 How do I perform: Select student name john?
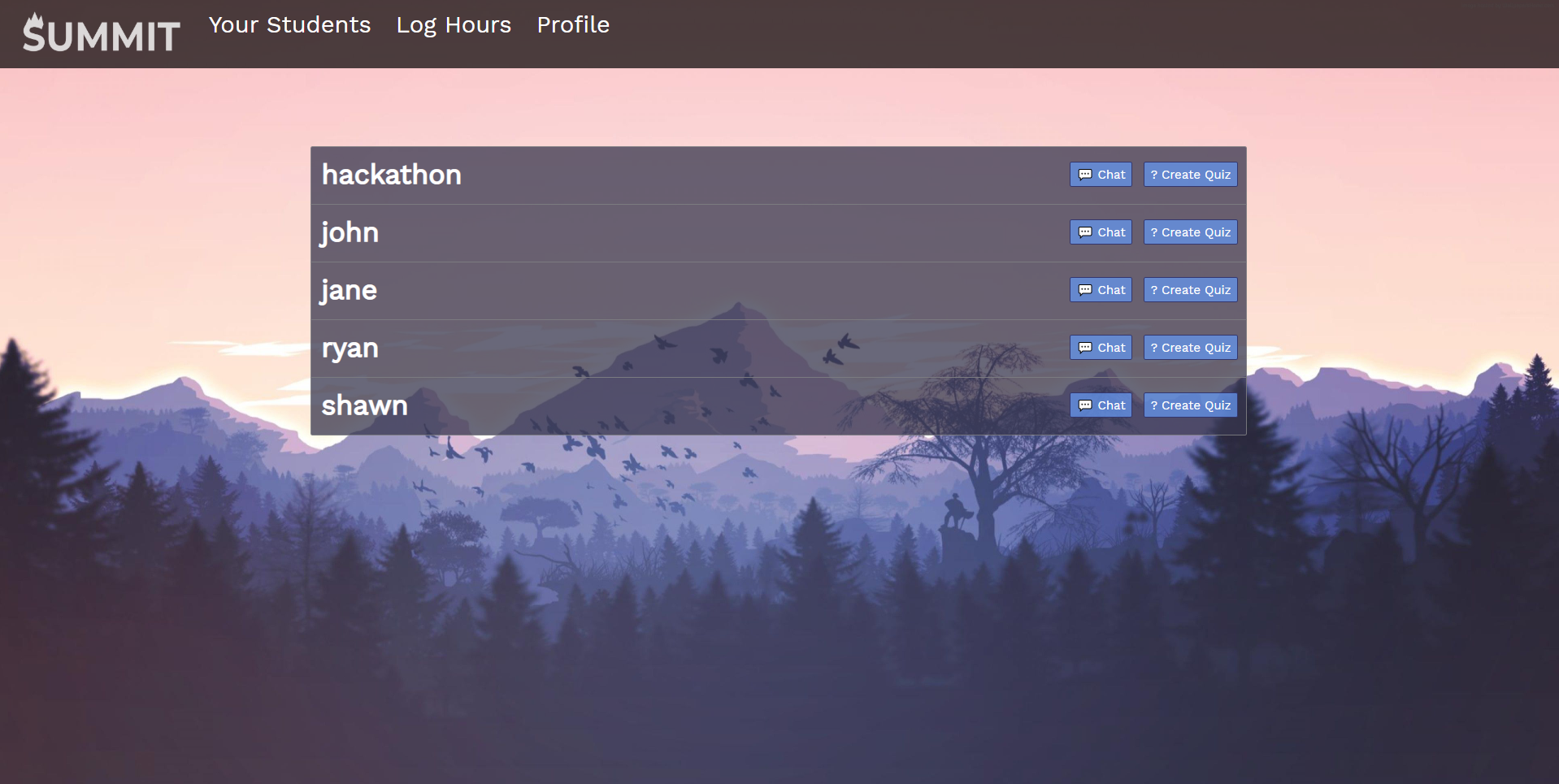coord(350,233)
